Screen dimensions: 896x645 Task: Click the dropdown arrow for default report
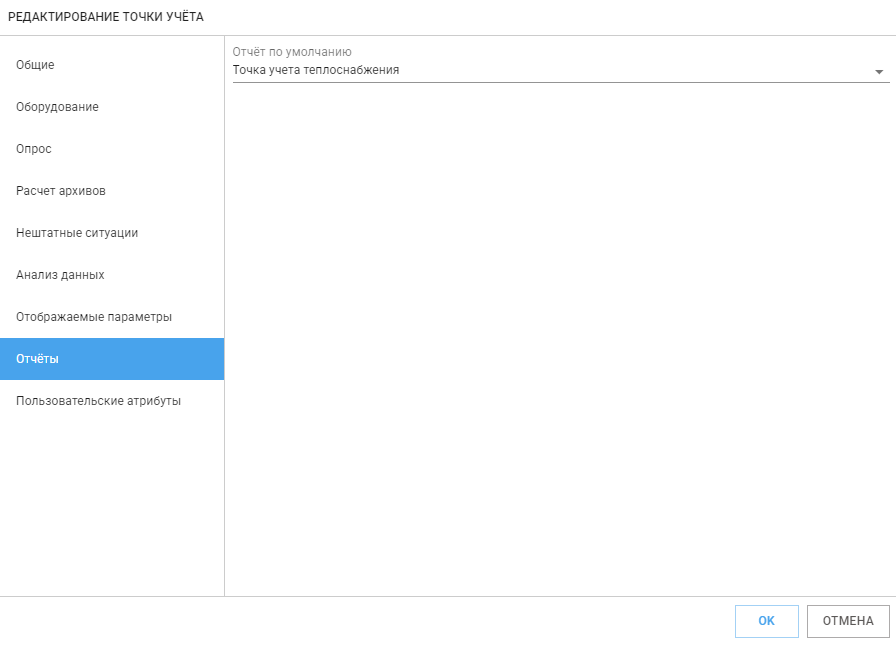point(879,72)
